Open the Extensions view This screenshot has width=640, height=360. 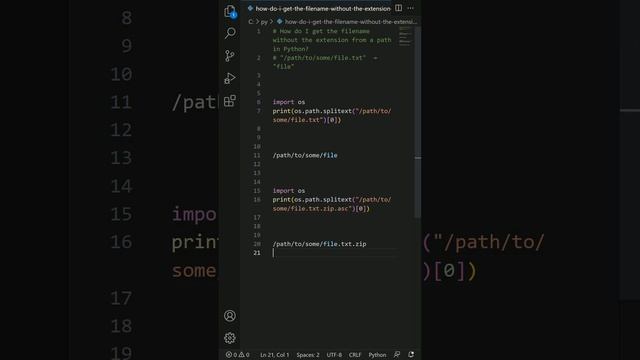coord(230,101)
